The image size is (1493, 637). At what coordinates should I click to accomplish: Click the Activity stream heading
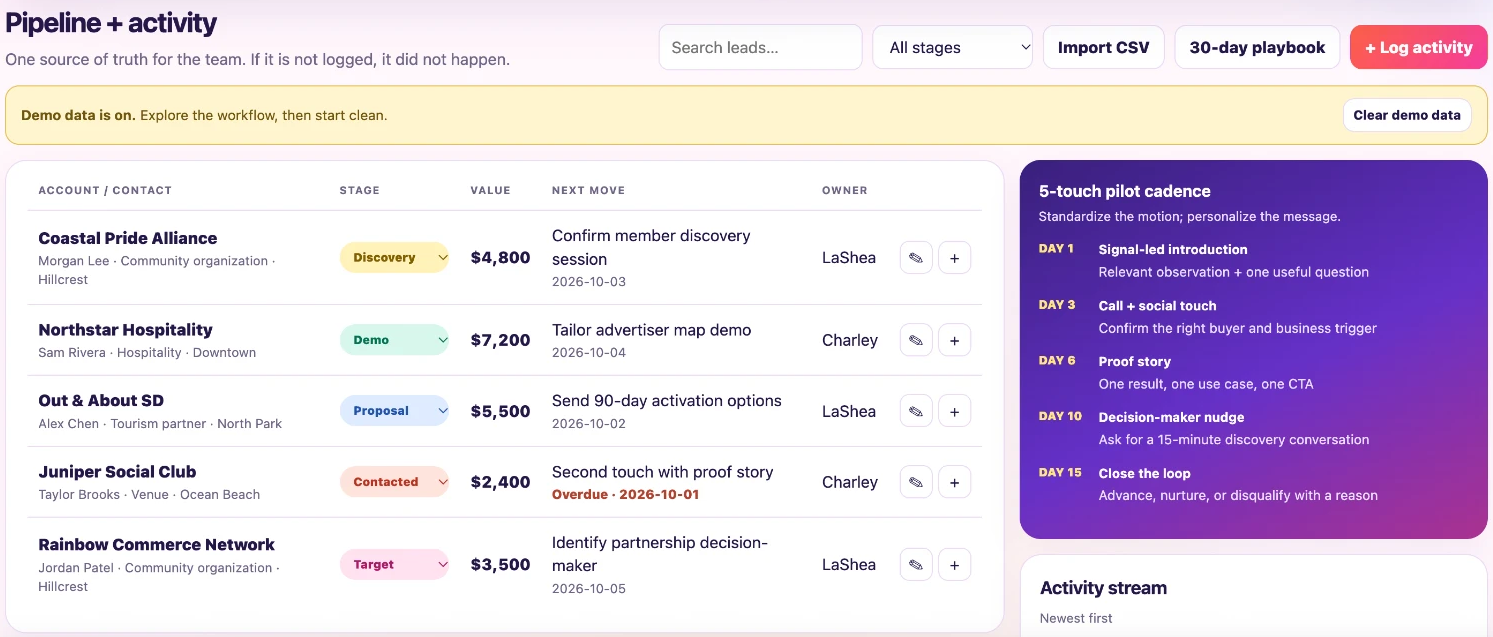click(x=1103, y=588)
